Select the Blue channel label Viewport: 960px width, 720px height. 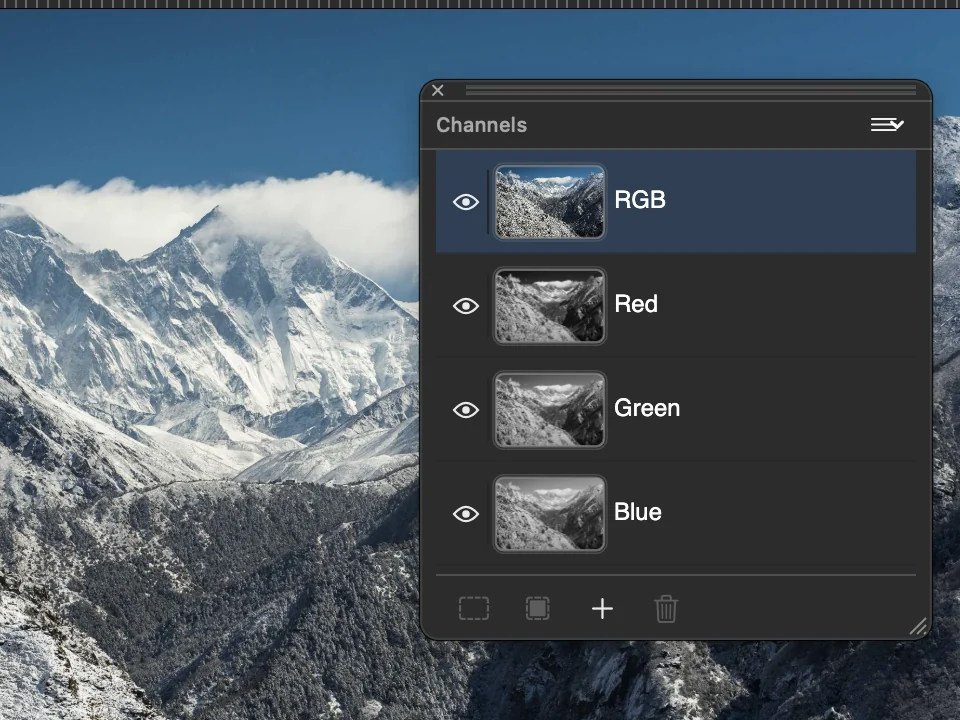(x=638, y=512)
